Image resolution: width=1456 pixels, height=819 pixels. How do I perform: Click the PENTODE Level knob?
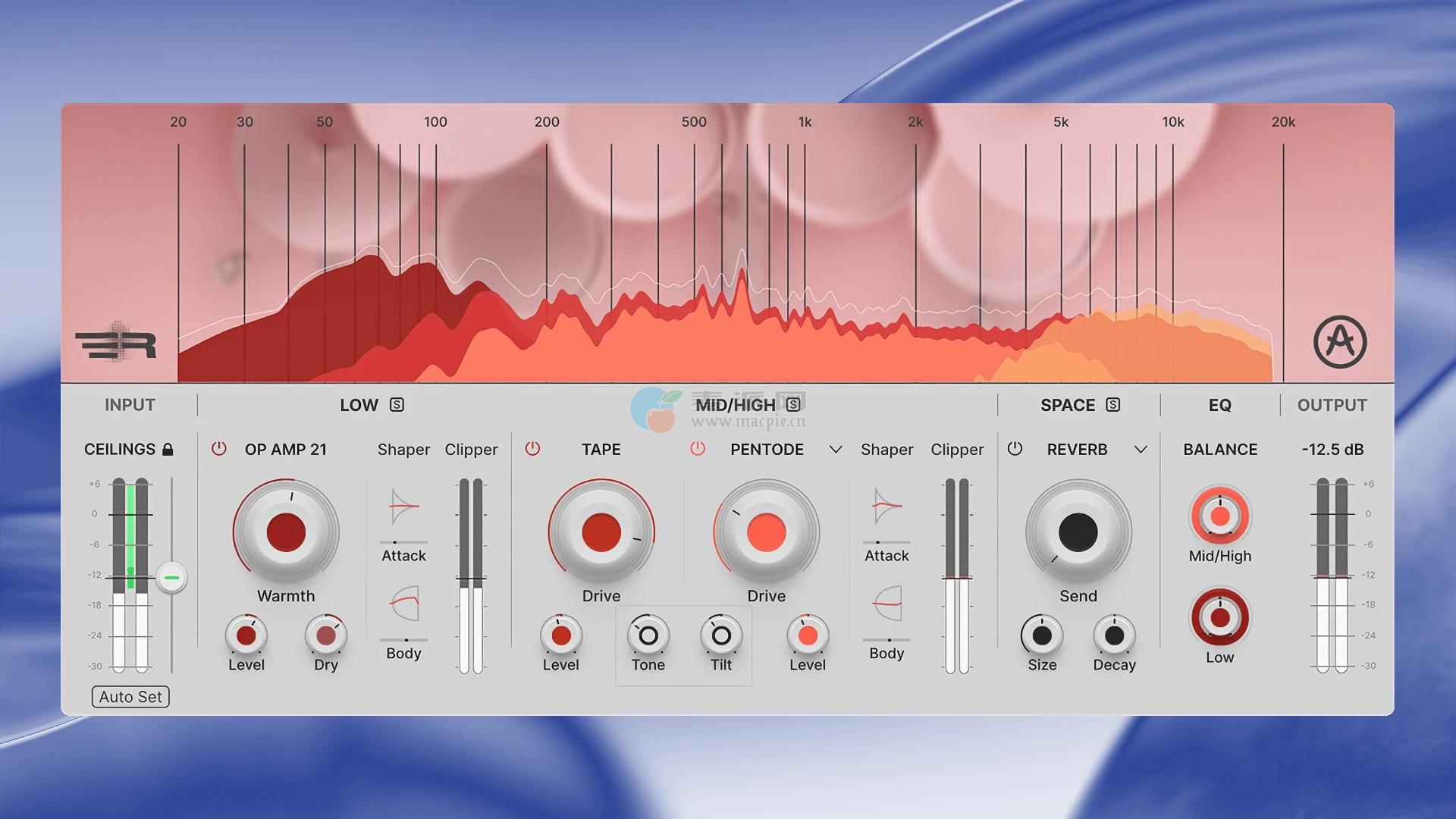[808, 635]
